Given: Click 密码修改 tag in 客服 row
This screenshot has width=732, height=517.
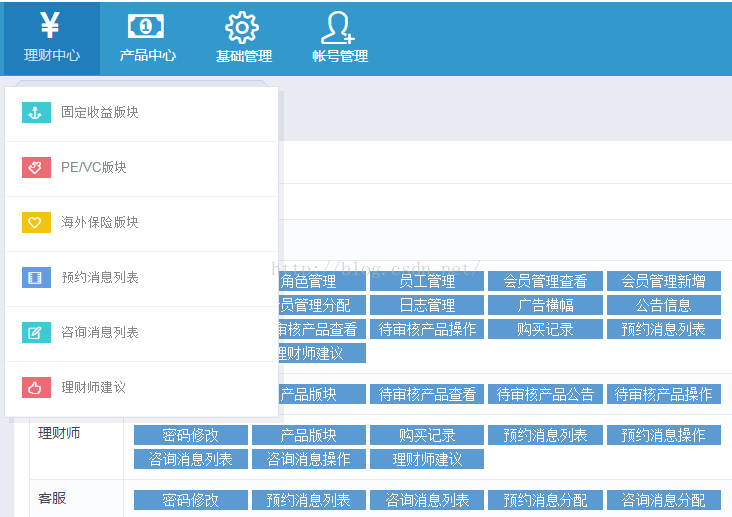Looking at the screenshot, I should tap(190, 500).
